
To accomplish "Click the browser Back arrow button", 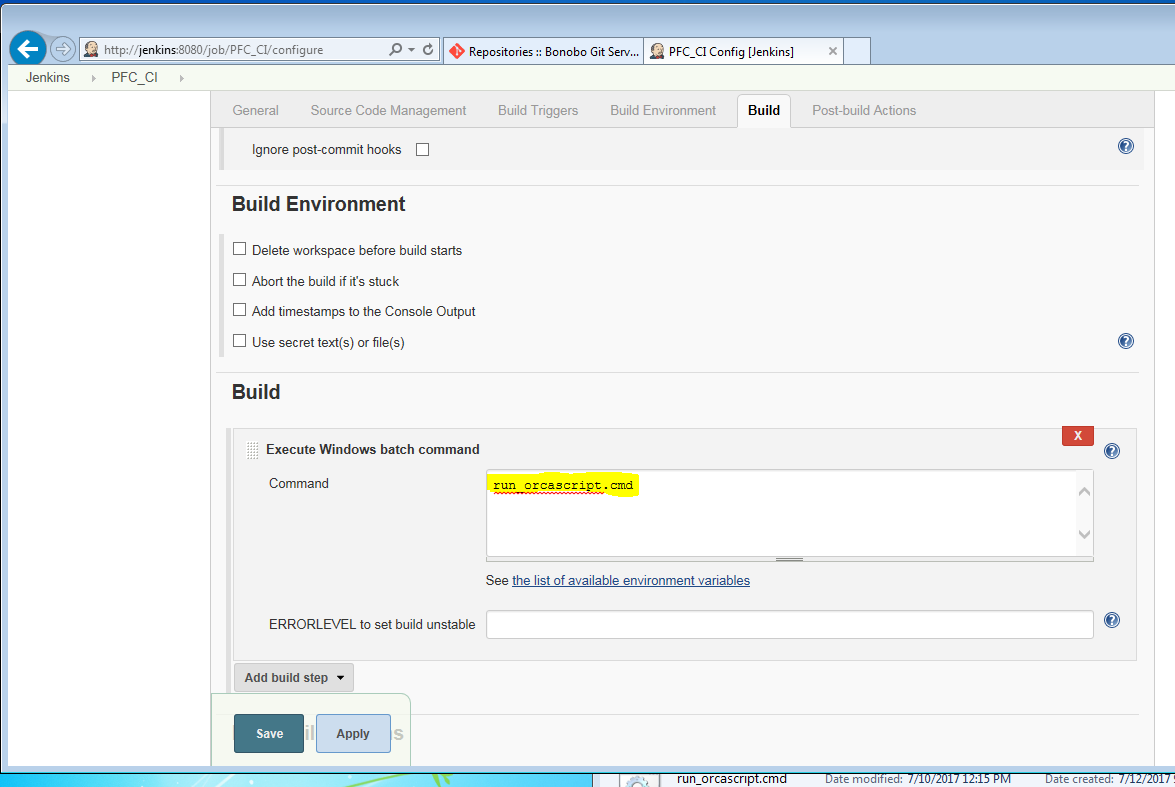I will (x=28, y=49).
